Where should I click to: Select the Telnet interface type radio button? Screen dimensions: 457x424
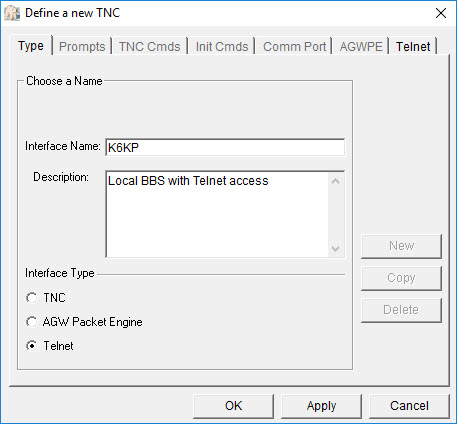32,346
